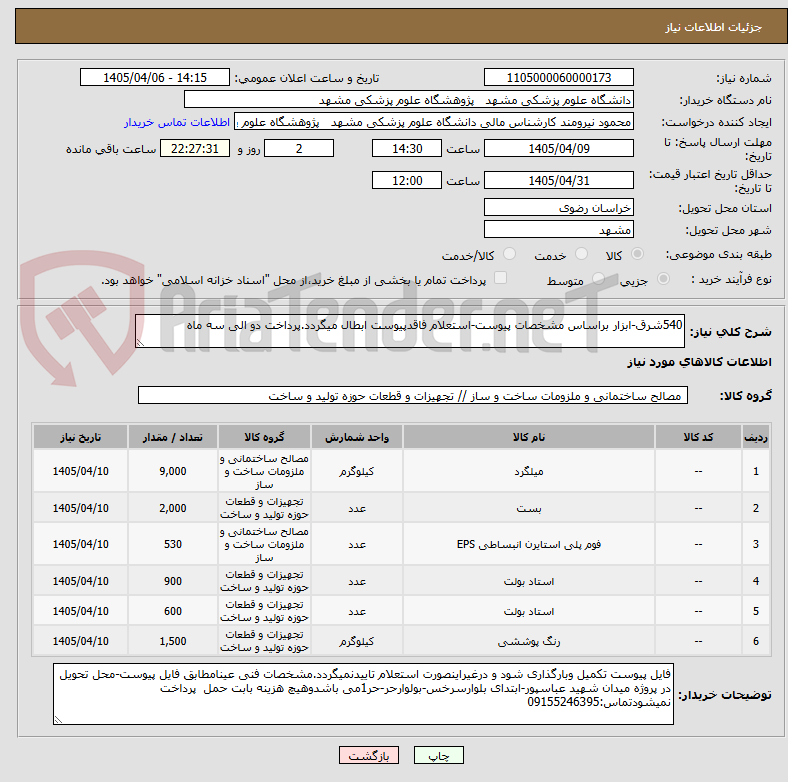
Task: Click the price validity date 1405/04/31
Action: (558, 180)
